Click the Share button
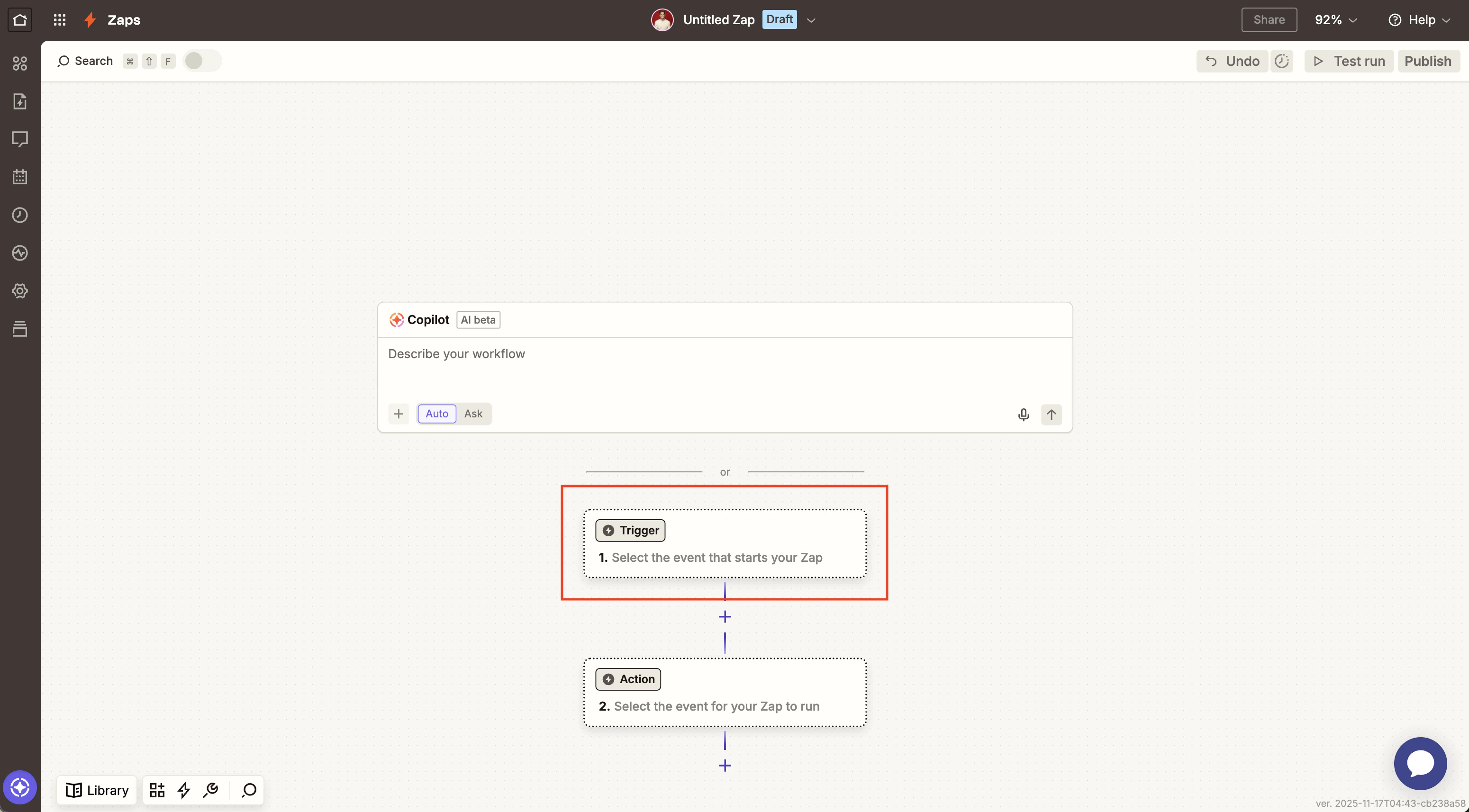Screen dimensions: 1469x812 click(x=1269, y=20)
